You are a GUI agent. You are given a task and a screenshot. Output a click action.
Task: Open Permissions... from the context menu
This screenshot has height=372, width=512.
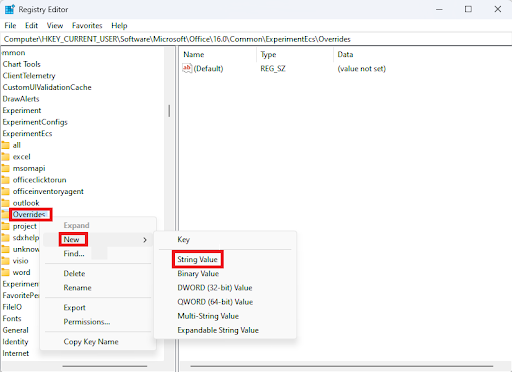pyautogui.click(x=87, y=322)
